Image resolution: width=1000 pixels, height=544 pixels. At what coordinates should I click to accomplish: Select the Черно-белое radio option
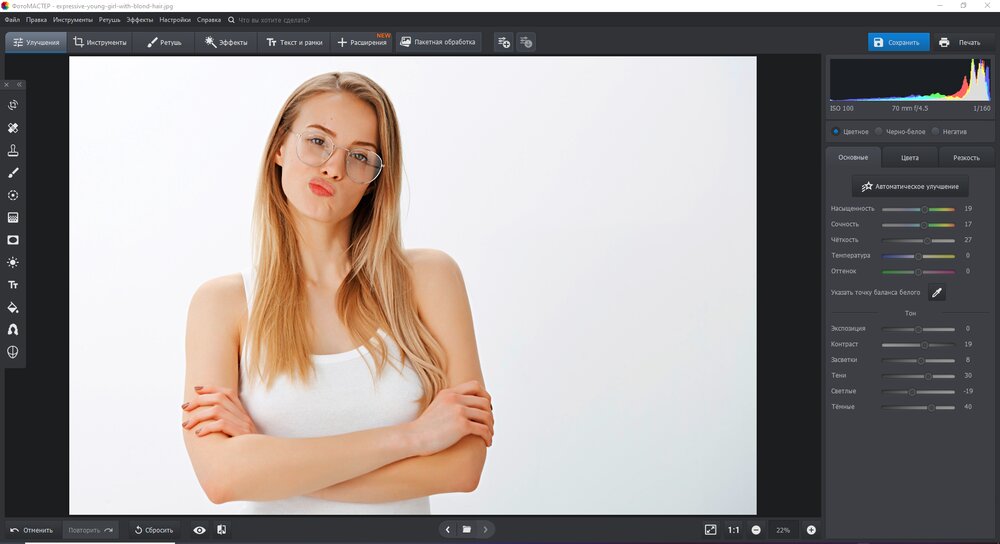click(x=879, y=131)
